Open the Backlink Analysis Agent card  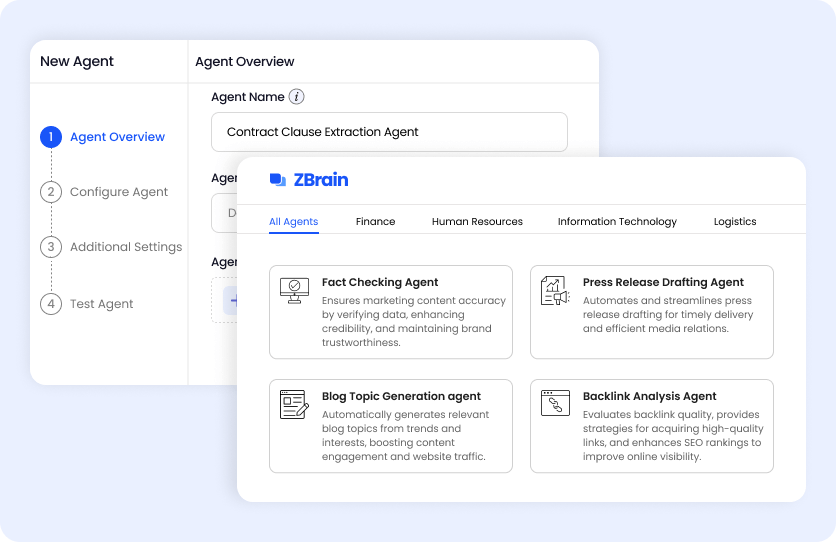click(x=652, y=426)
